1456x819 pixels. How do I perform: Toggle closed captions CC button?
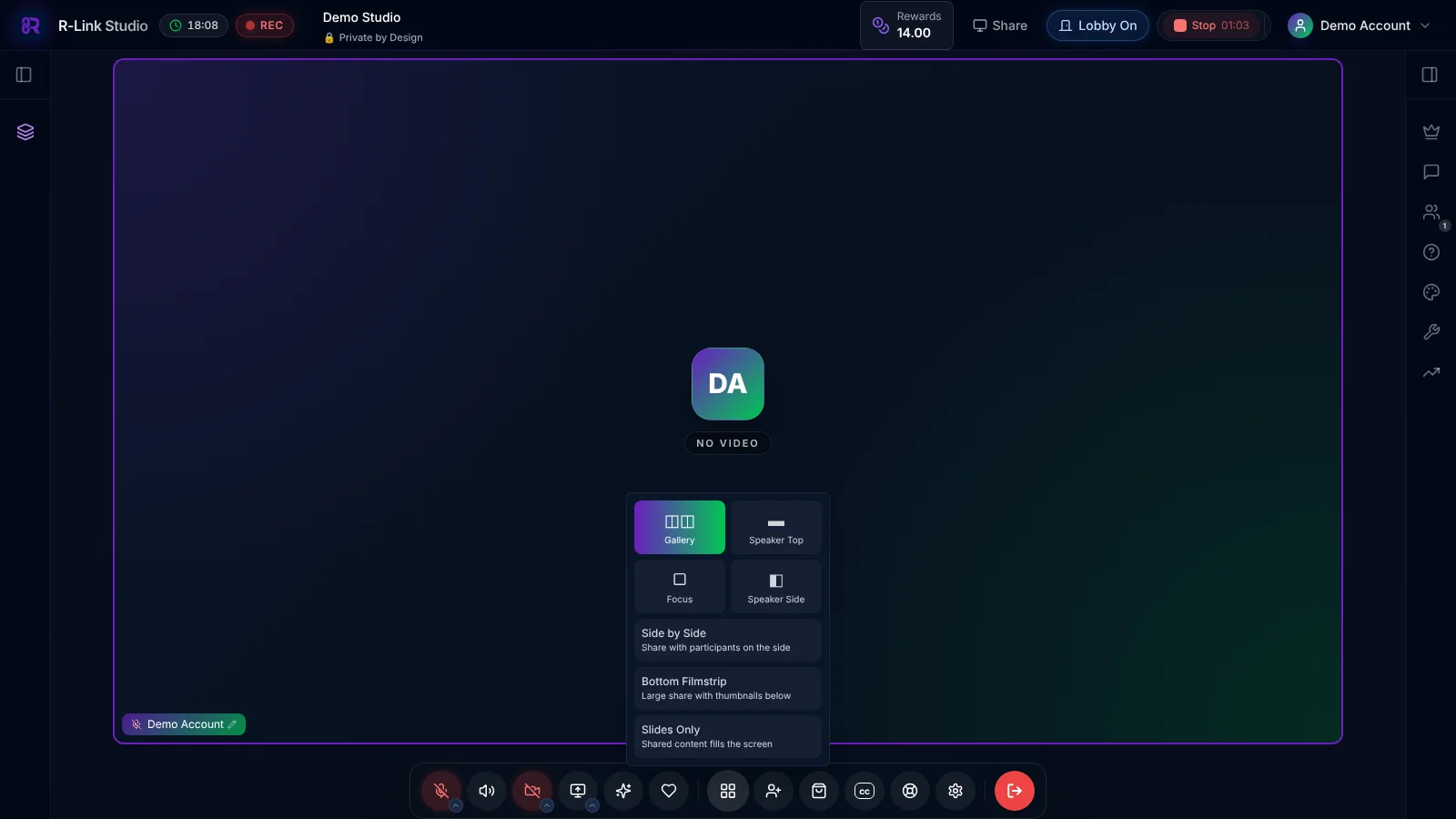click(x=864, y=791)
